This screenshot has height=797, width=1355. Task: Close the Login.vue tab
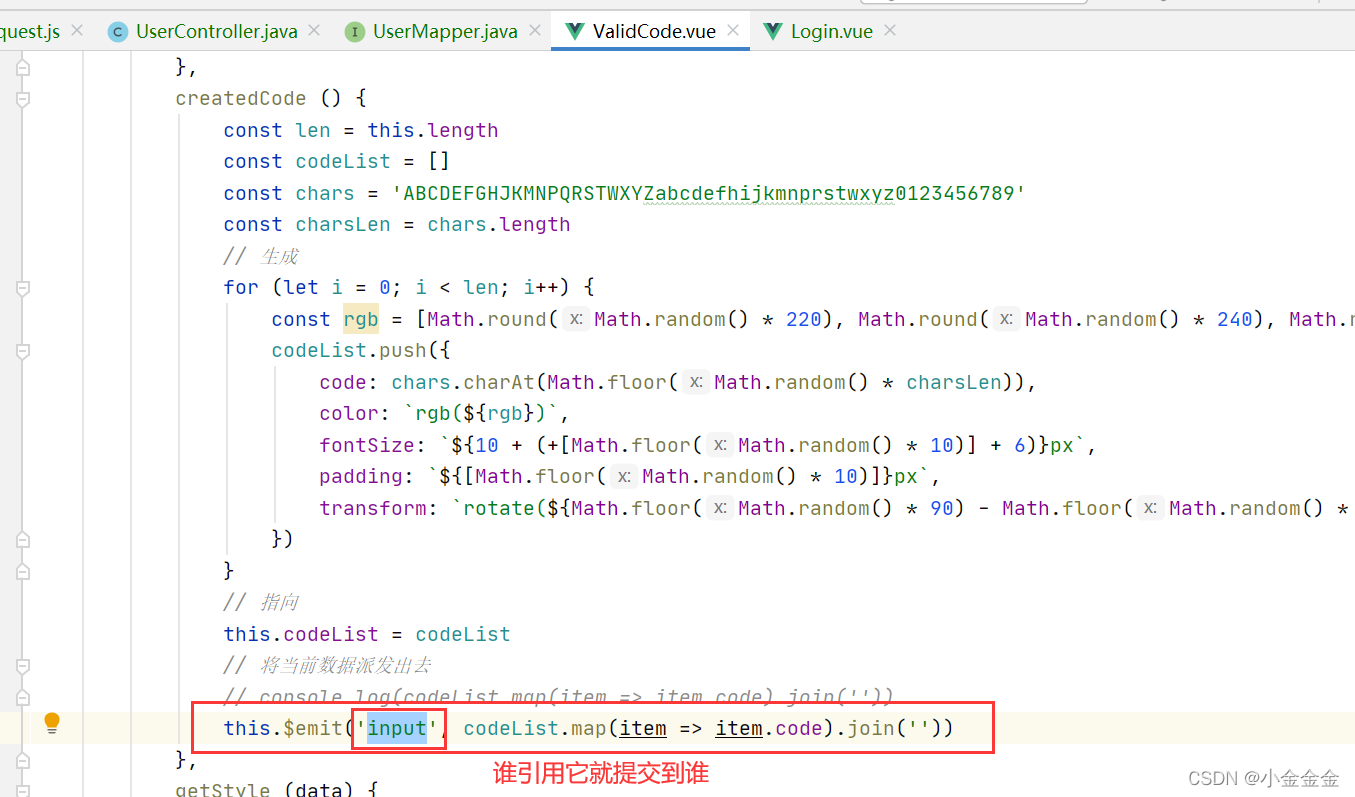[x=889, y=31]
